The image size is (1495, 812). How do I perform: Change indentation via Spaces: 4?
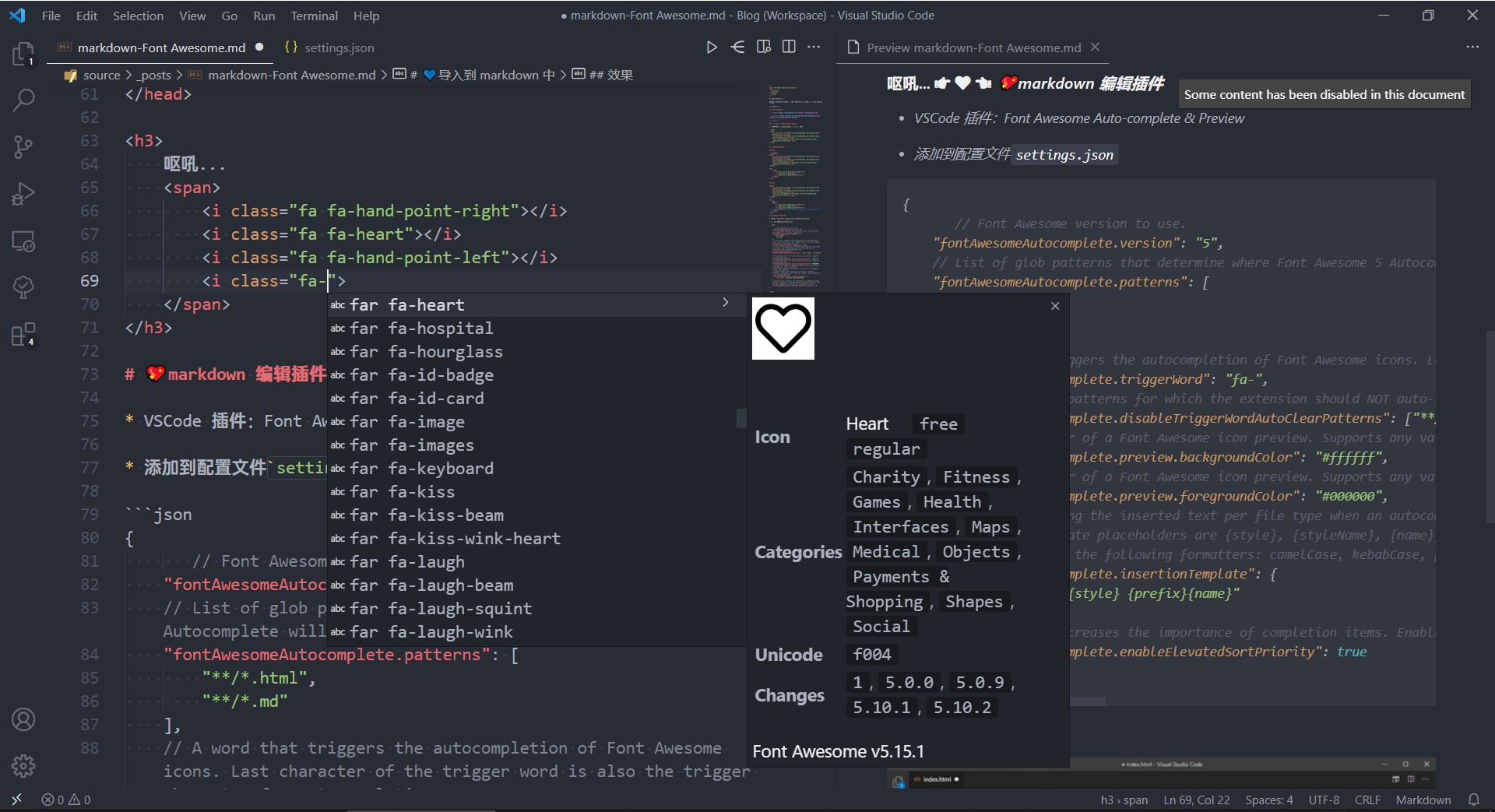point(1269,800)
